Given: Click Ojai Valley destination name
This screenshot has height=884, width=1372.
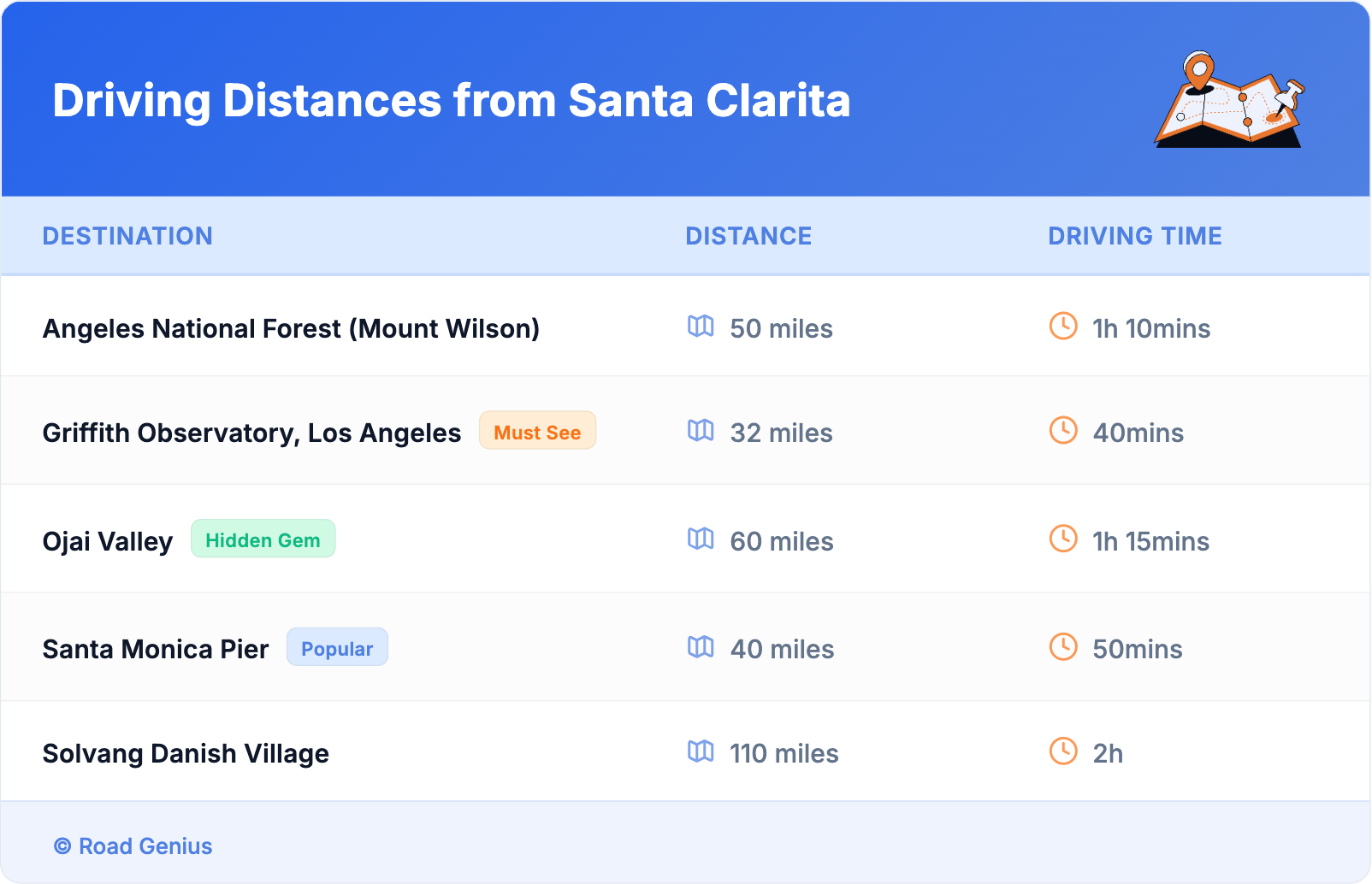Looking at the screenshot, I should click(x=108, y=542).
